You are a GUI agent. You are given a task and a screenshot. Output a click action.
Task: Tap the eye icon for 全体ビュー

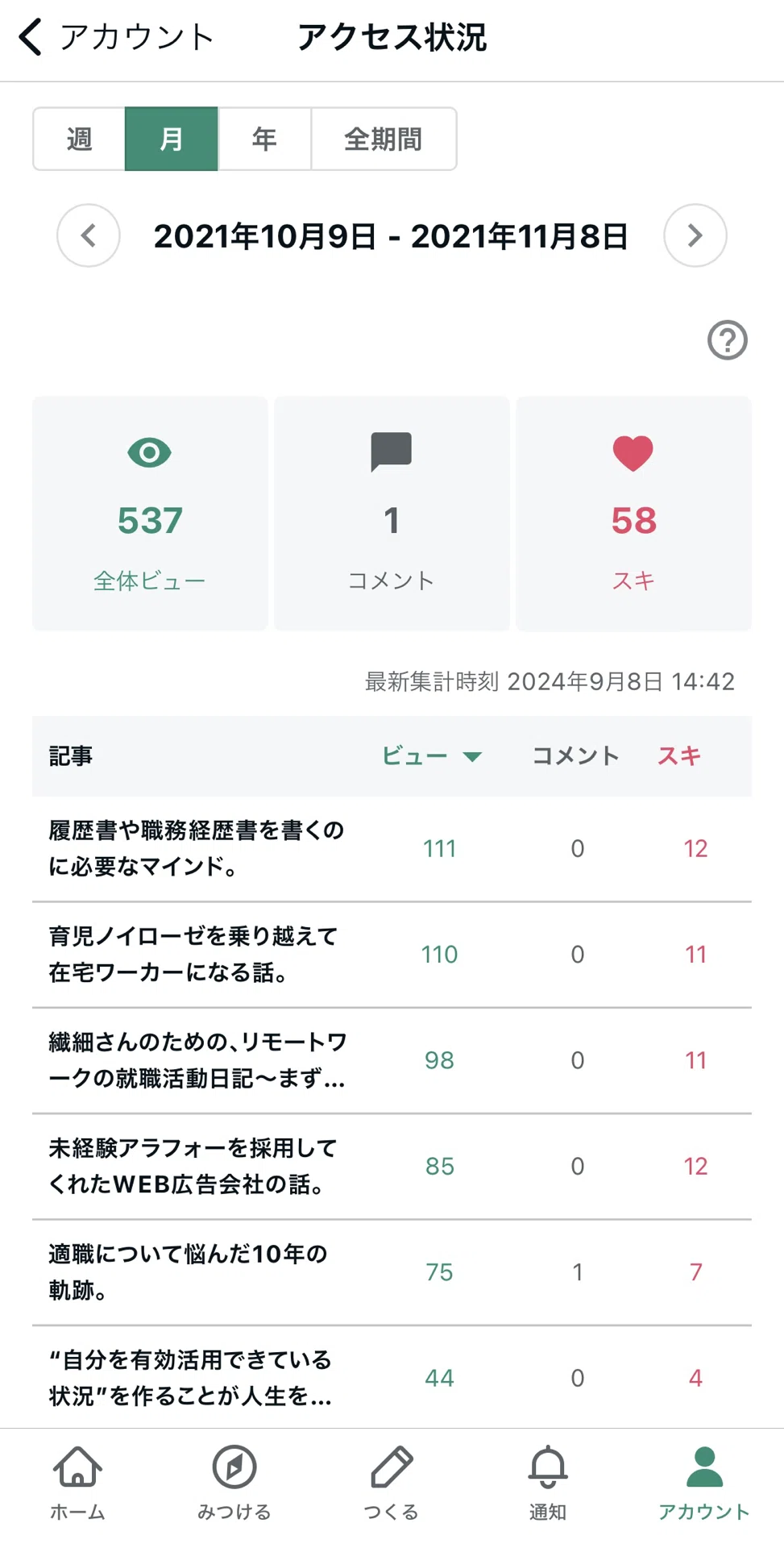pos(150,452)
